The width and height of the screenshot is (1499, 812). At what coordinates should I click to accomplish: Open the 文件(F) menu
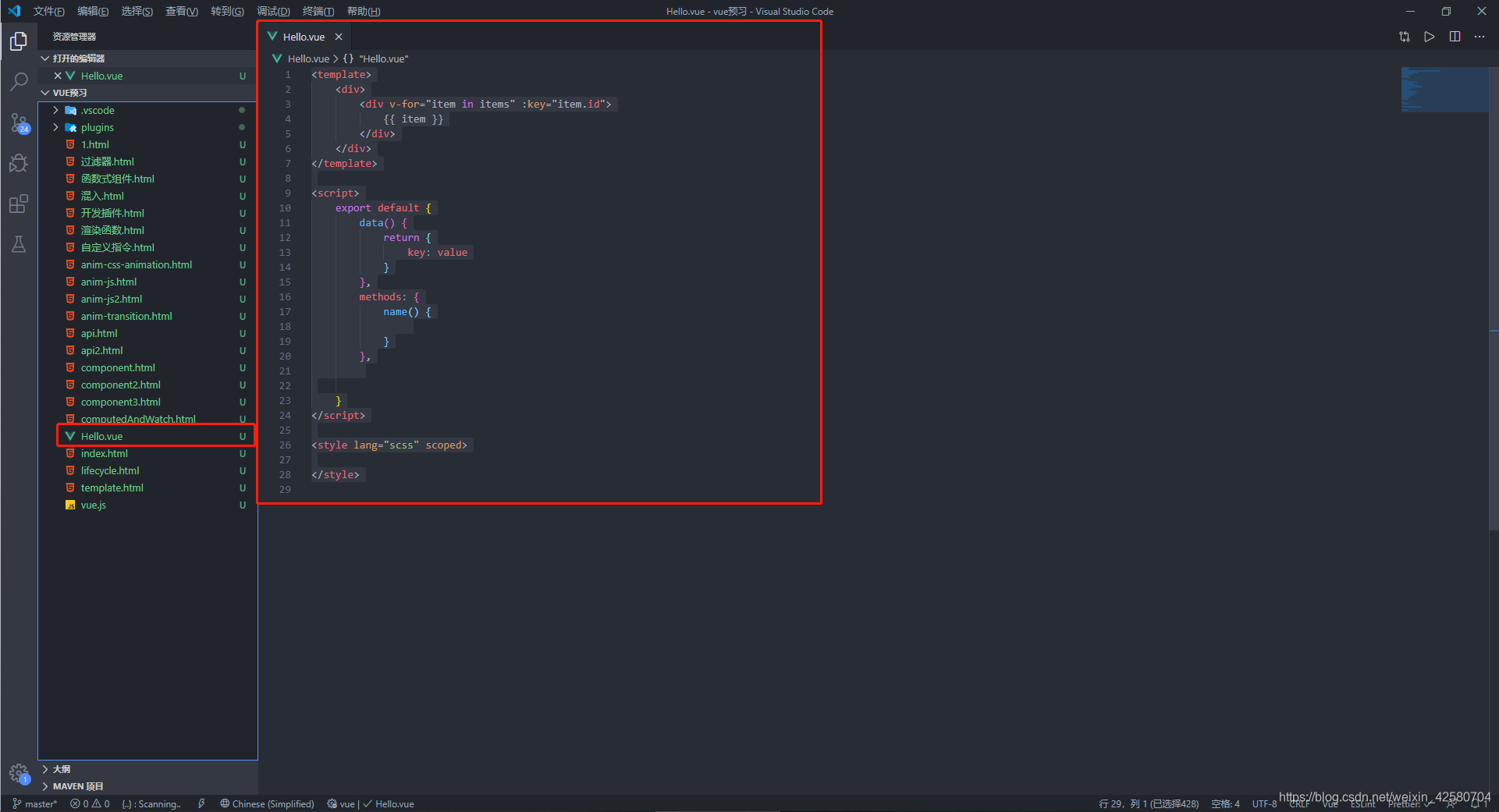tap(49, 11)
